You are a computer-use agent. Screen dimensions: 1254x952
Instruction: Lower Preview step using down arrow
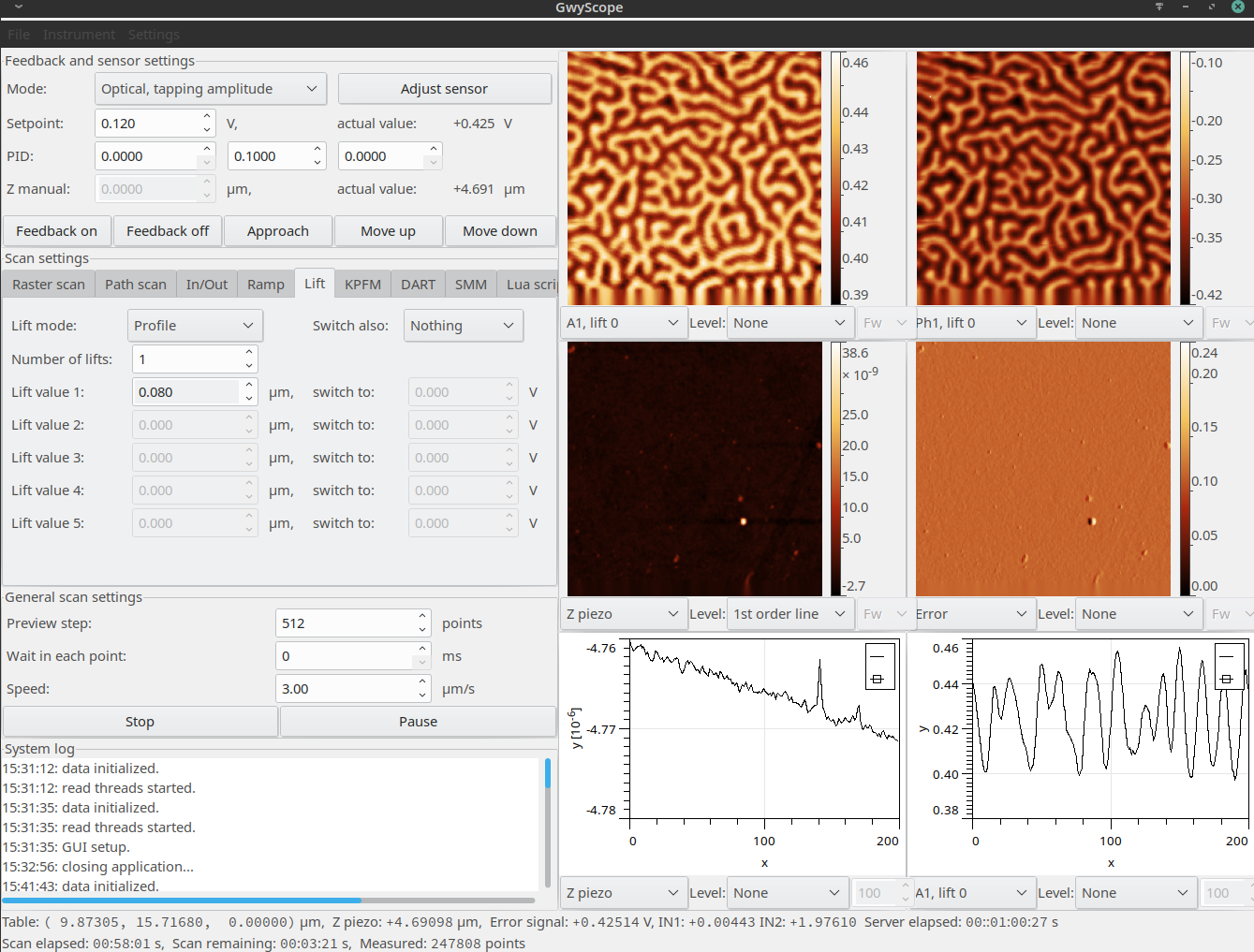click(x=422, y=629)
